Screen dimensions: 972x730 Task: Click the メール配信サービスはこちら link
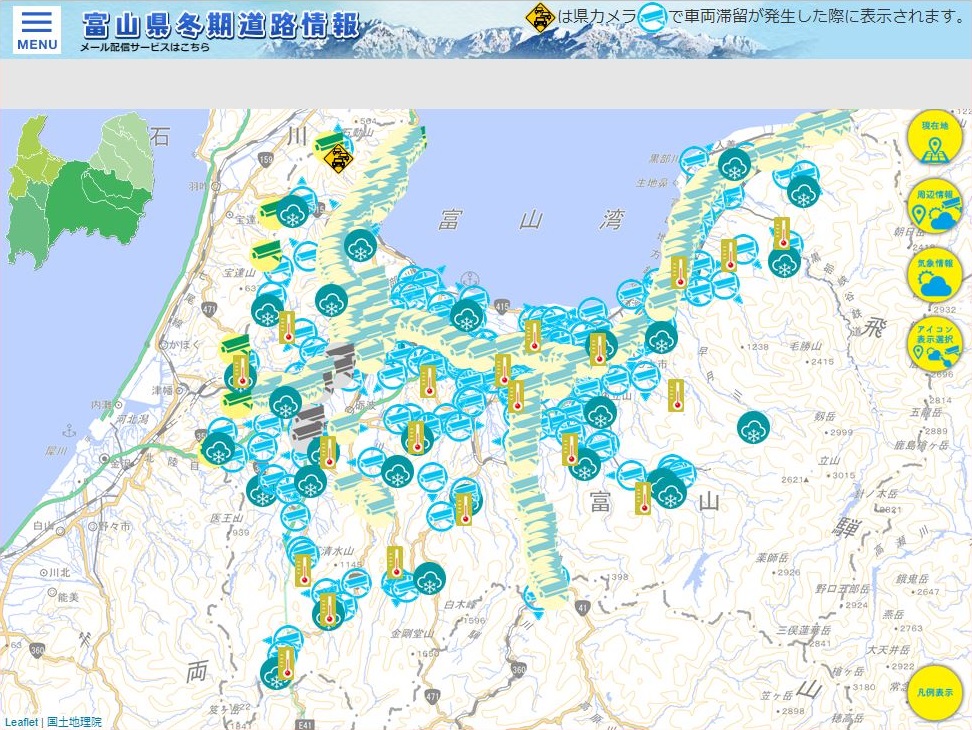tap(145, 47)
